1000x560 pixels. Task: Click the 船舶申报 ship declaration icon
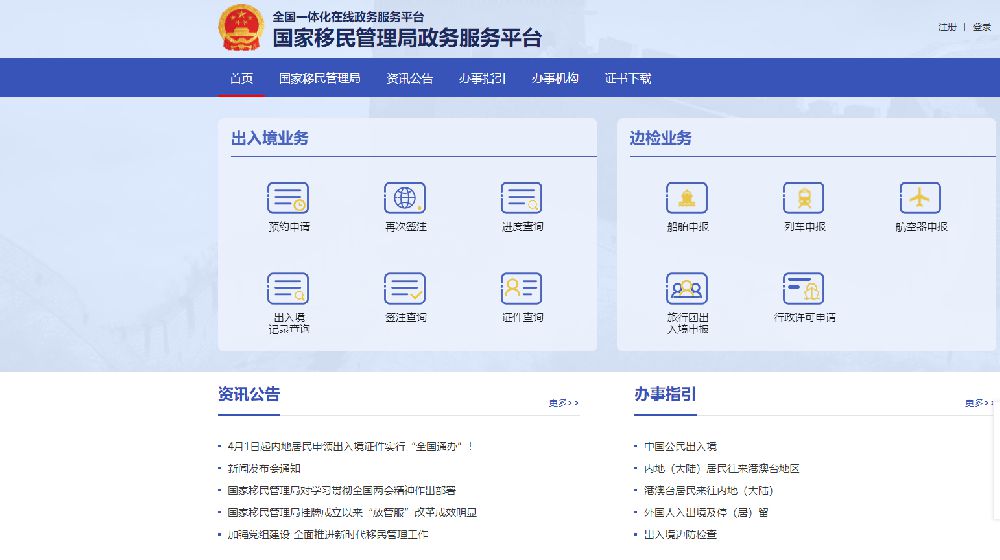tap(687, 198)
